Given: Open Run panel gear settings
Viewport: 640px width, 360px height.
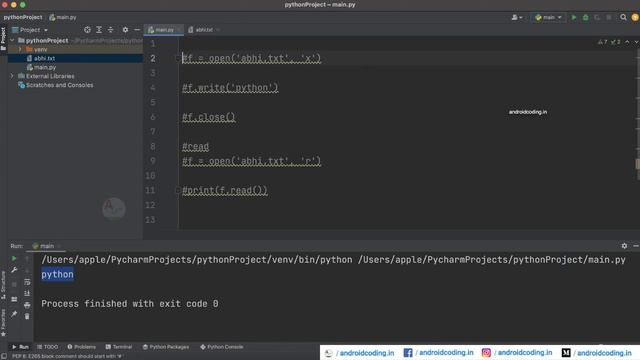Looking at the screenshot, I should pyautogui.click(x=624, y=246).
